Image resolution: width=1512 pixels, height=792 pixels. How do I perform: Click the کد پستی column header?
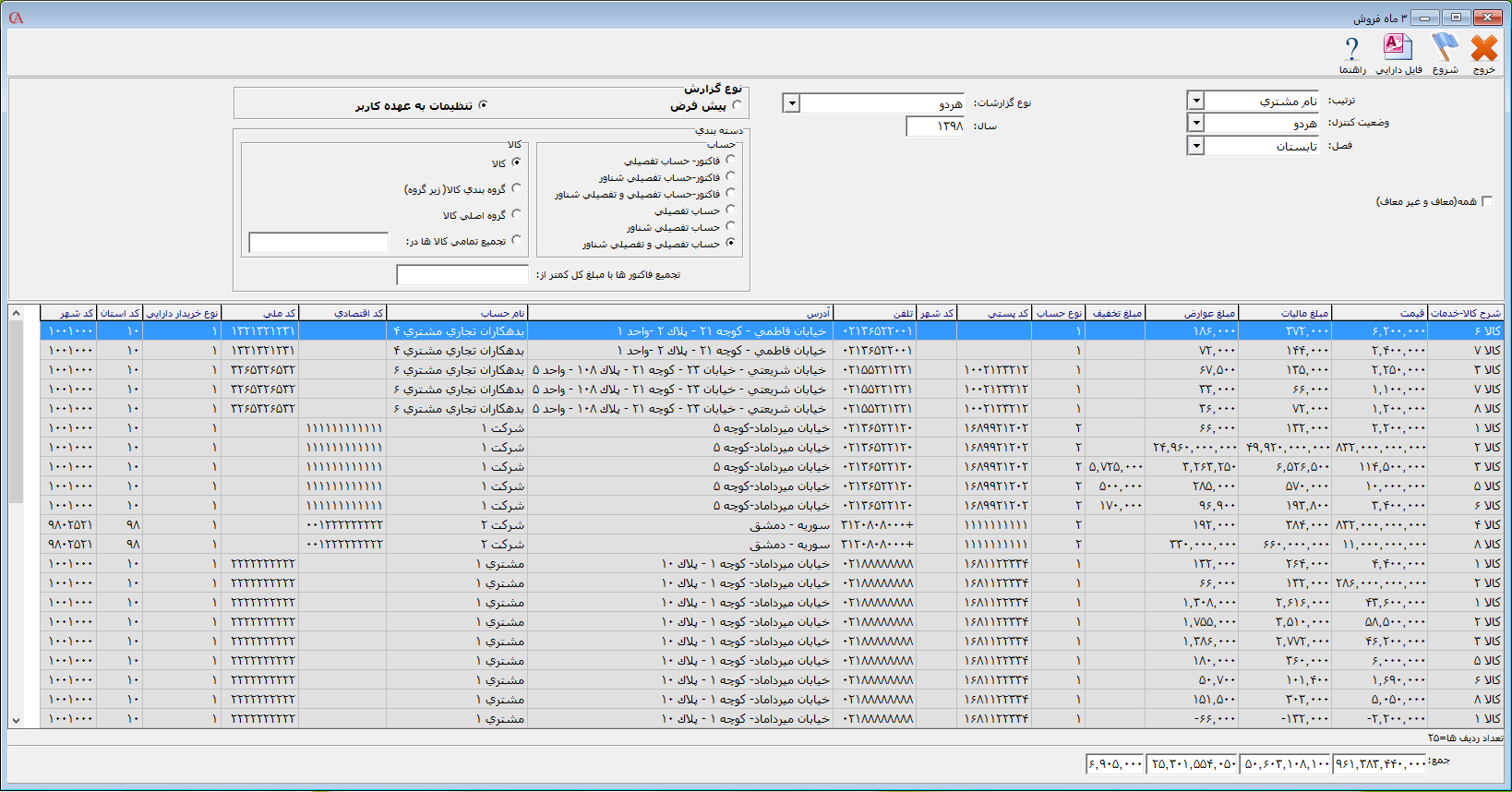pos(993,313)
